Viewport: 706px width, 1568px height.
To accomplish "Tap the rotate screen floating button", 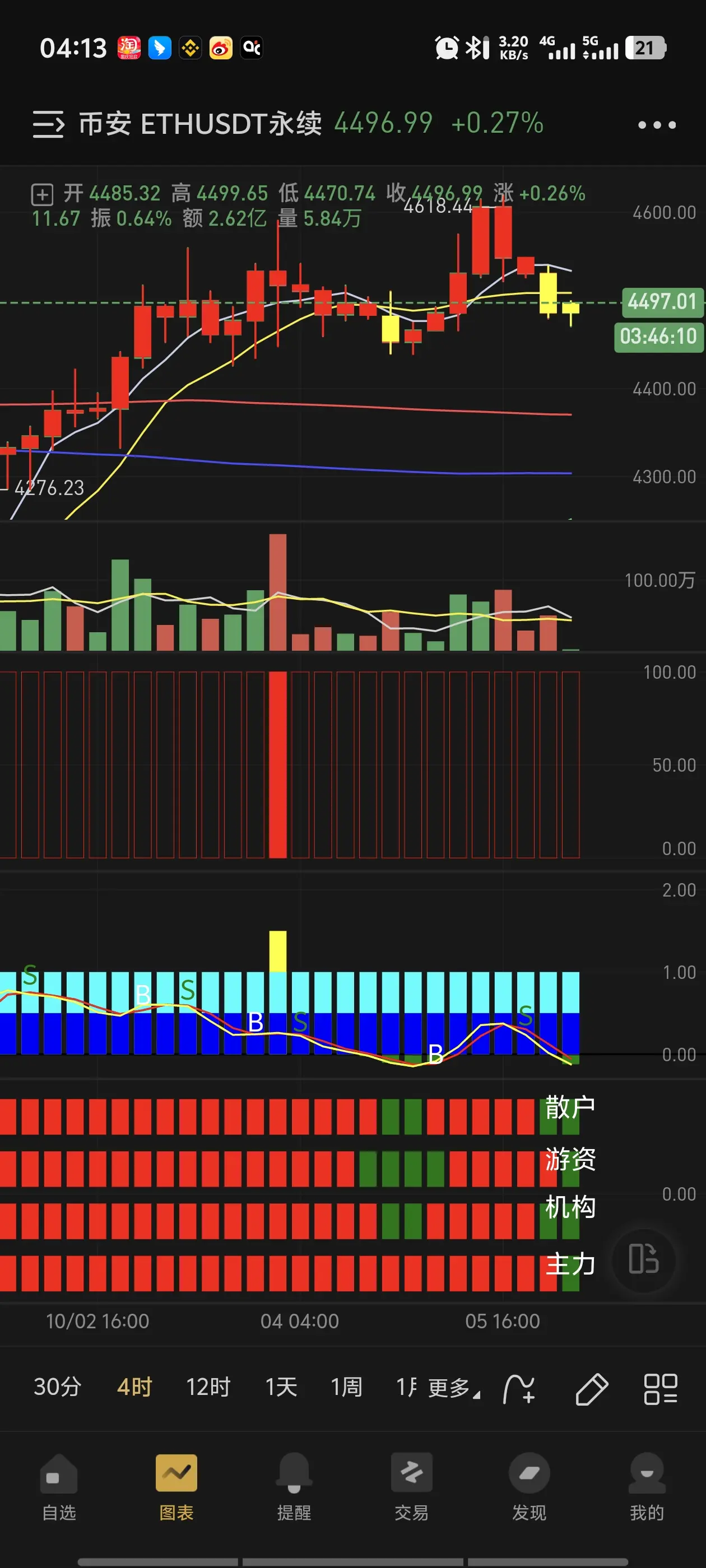I will click(644, 1259).
